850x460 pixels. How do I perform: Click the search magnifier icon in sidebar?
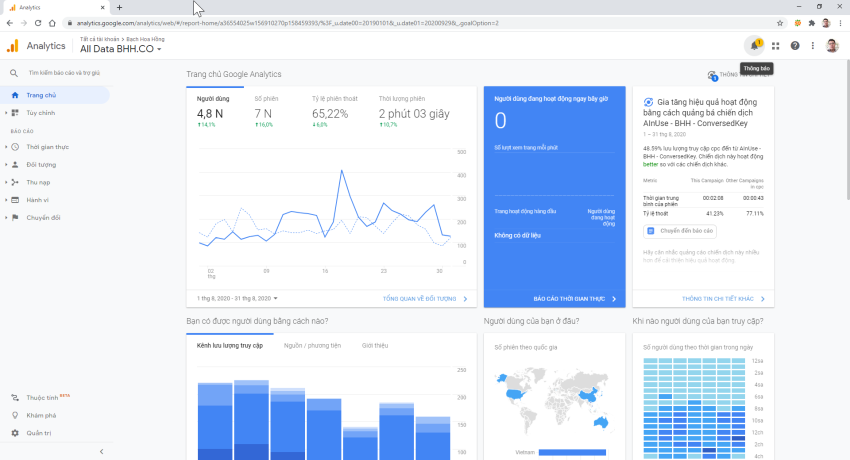[14, 73]
